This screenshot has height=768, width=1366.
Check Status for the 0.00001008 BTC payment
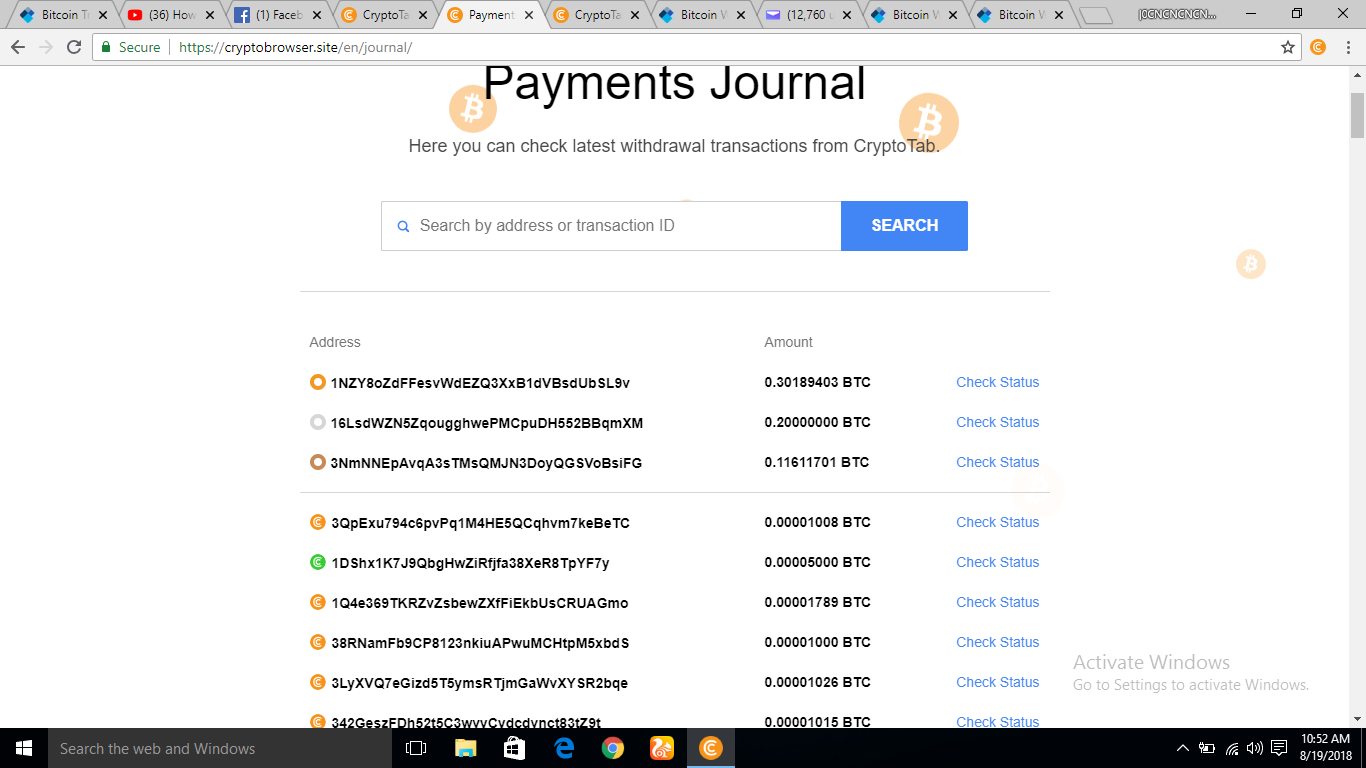[997, 522]
